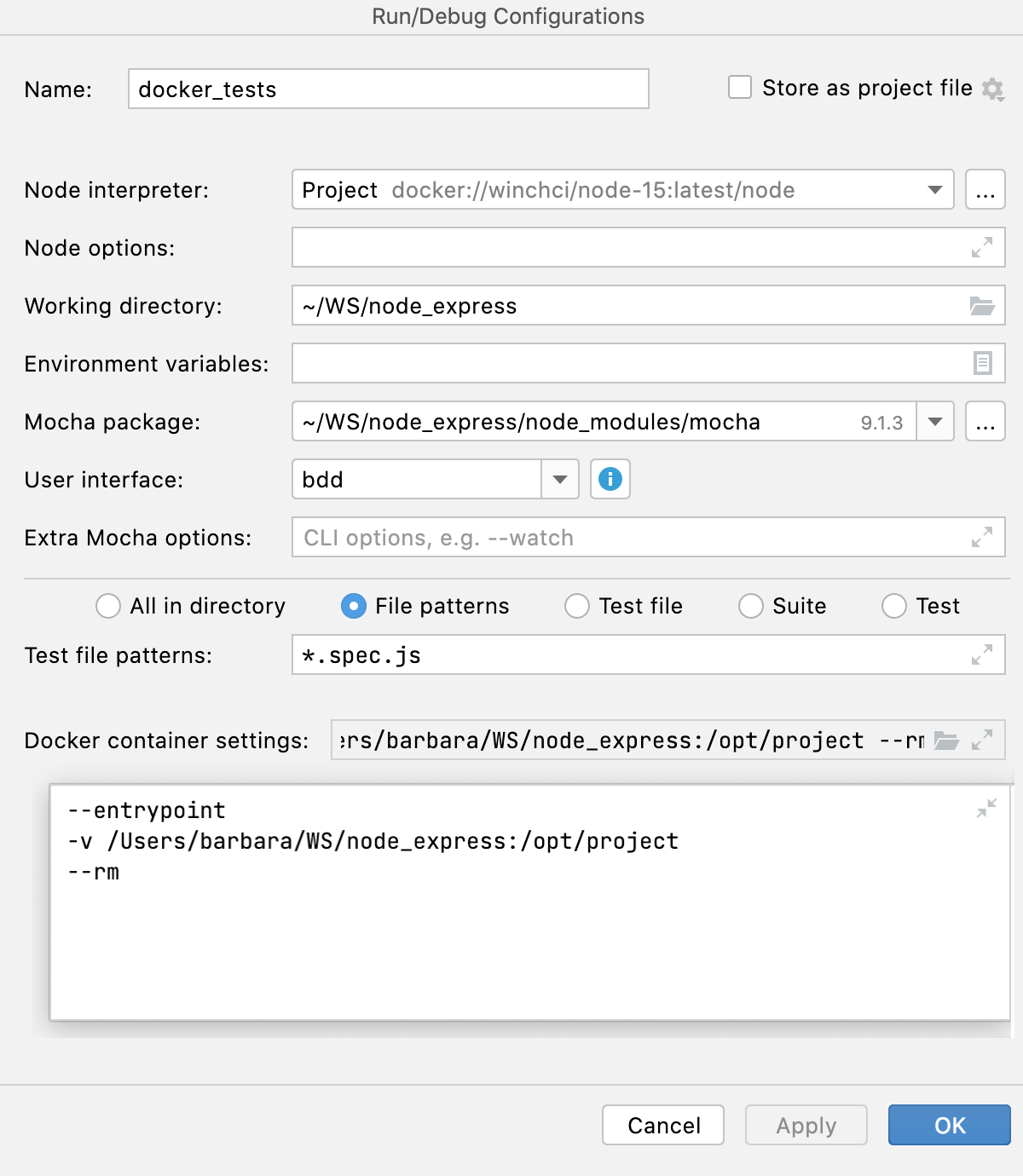Click the info icon beside the bdd interface
The image size is (1023, 1176).
tap(610, 479)
